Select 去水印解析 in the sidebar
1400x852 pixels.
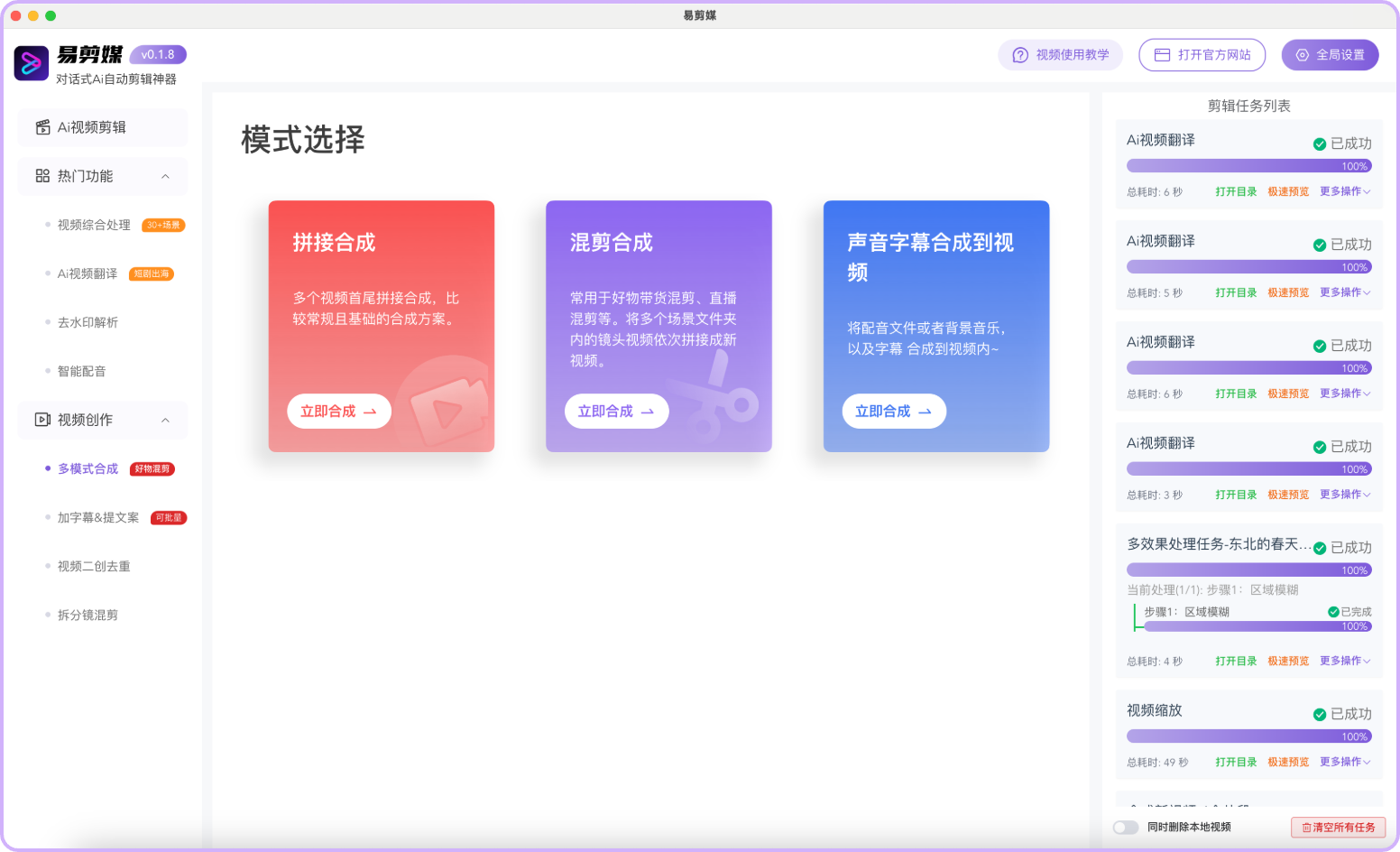click(x=87, y=322)
